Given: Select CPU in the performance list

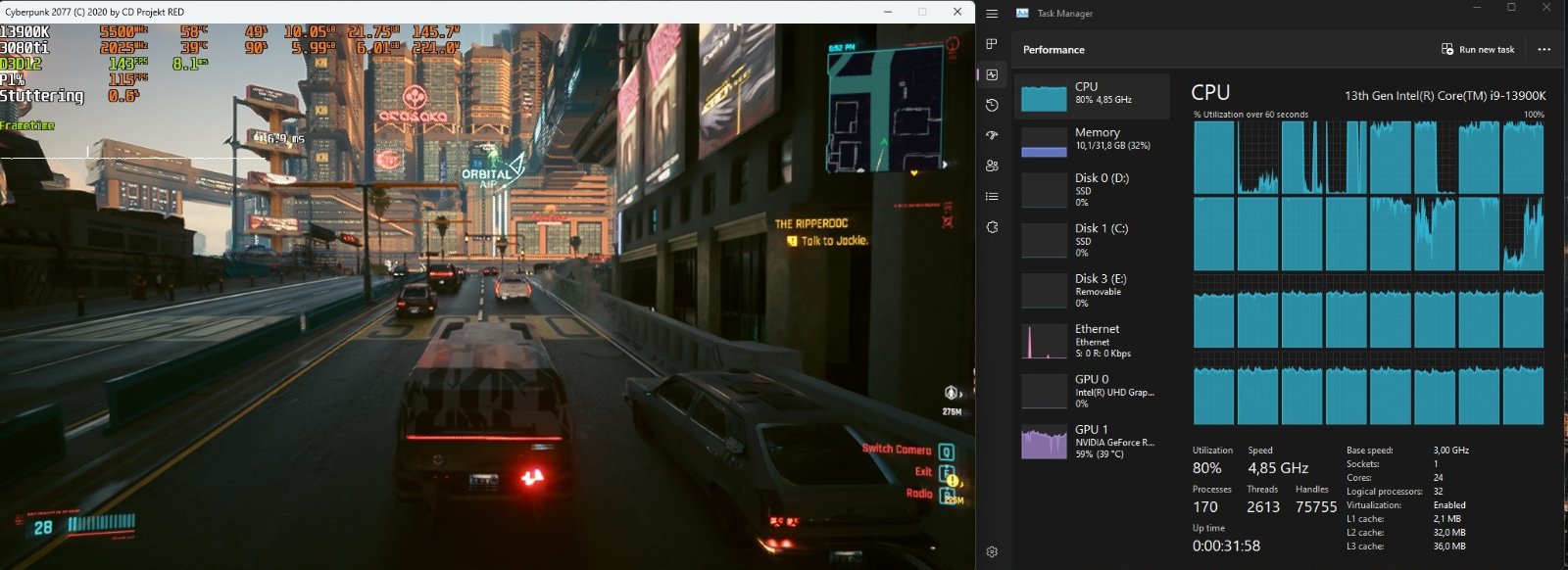Looking at the screenshot, I should point(1092,97).
